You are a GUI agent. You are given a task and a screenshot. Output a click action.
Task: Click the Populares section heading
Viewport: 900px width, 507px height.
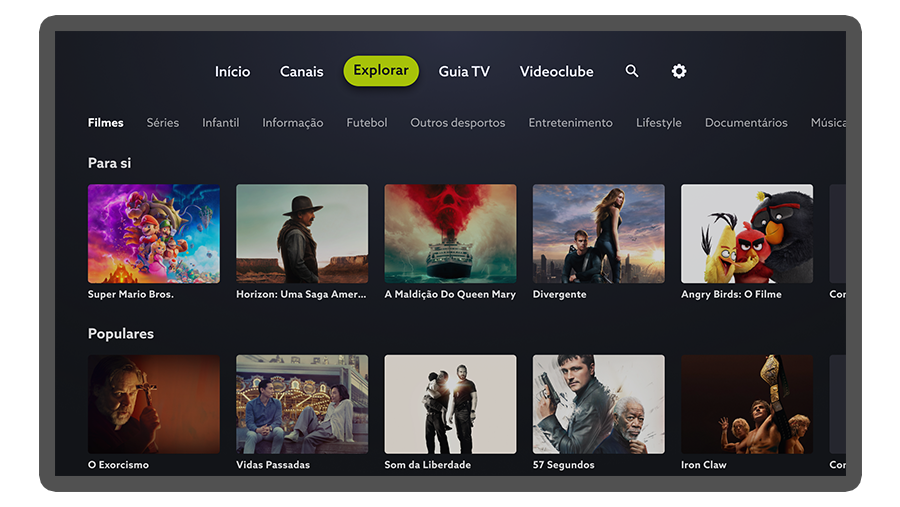(121, 334)
